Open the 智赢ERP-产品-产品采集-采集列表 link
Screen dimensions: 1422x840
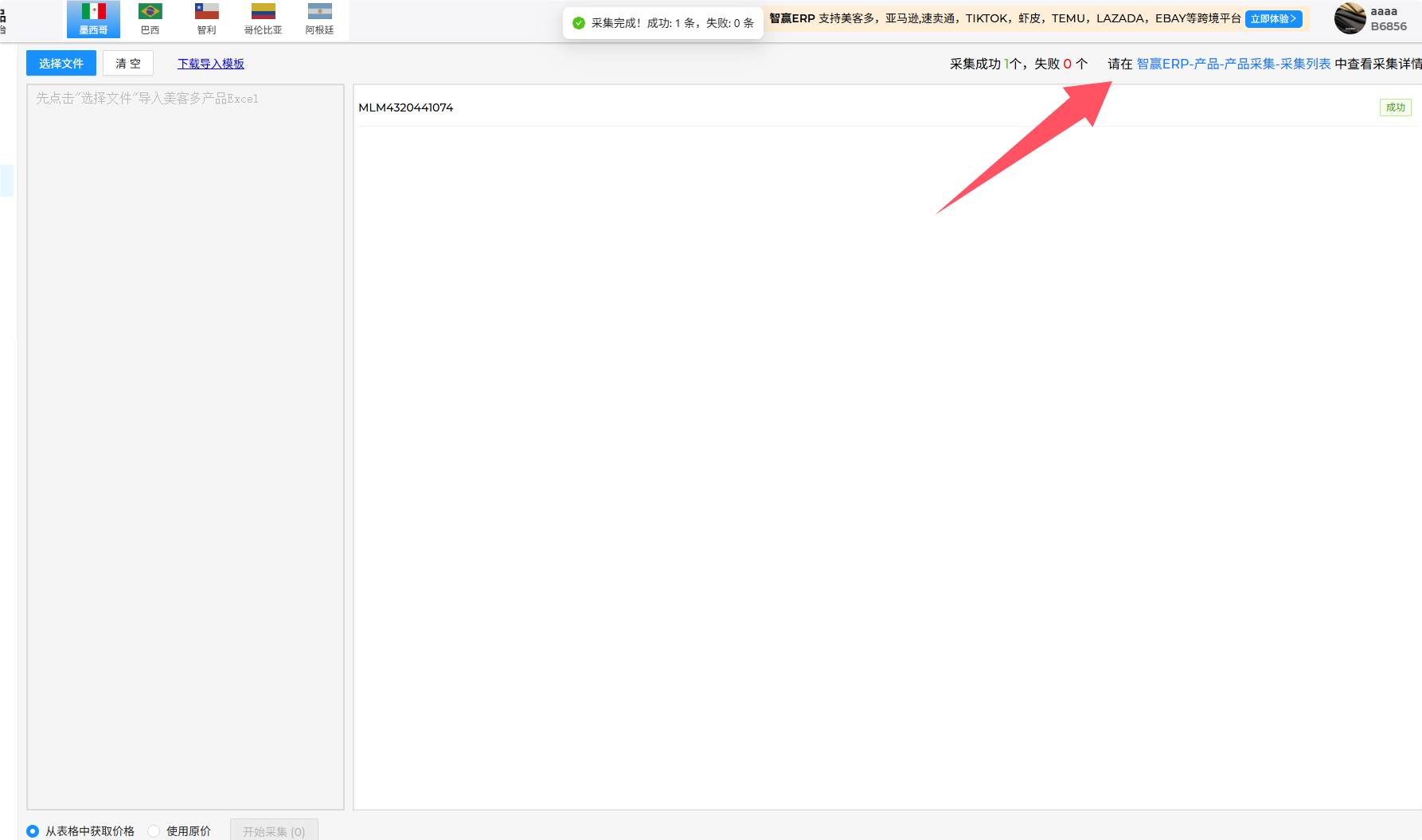(x=1233, y=64)
